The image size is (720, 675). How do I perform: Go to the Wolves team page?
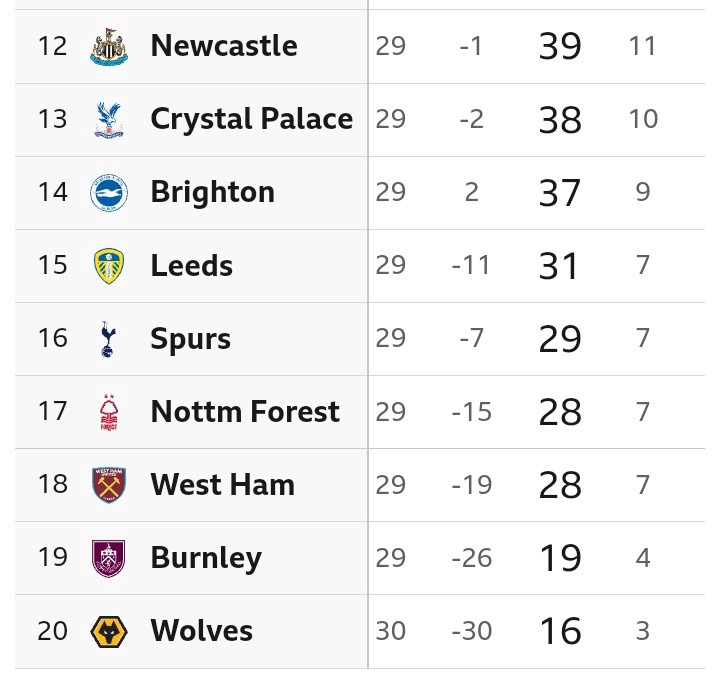pos(201,631)
